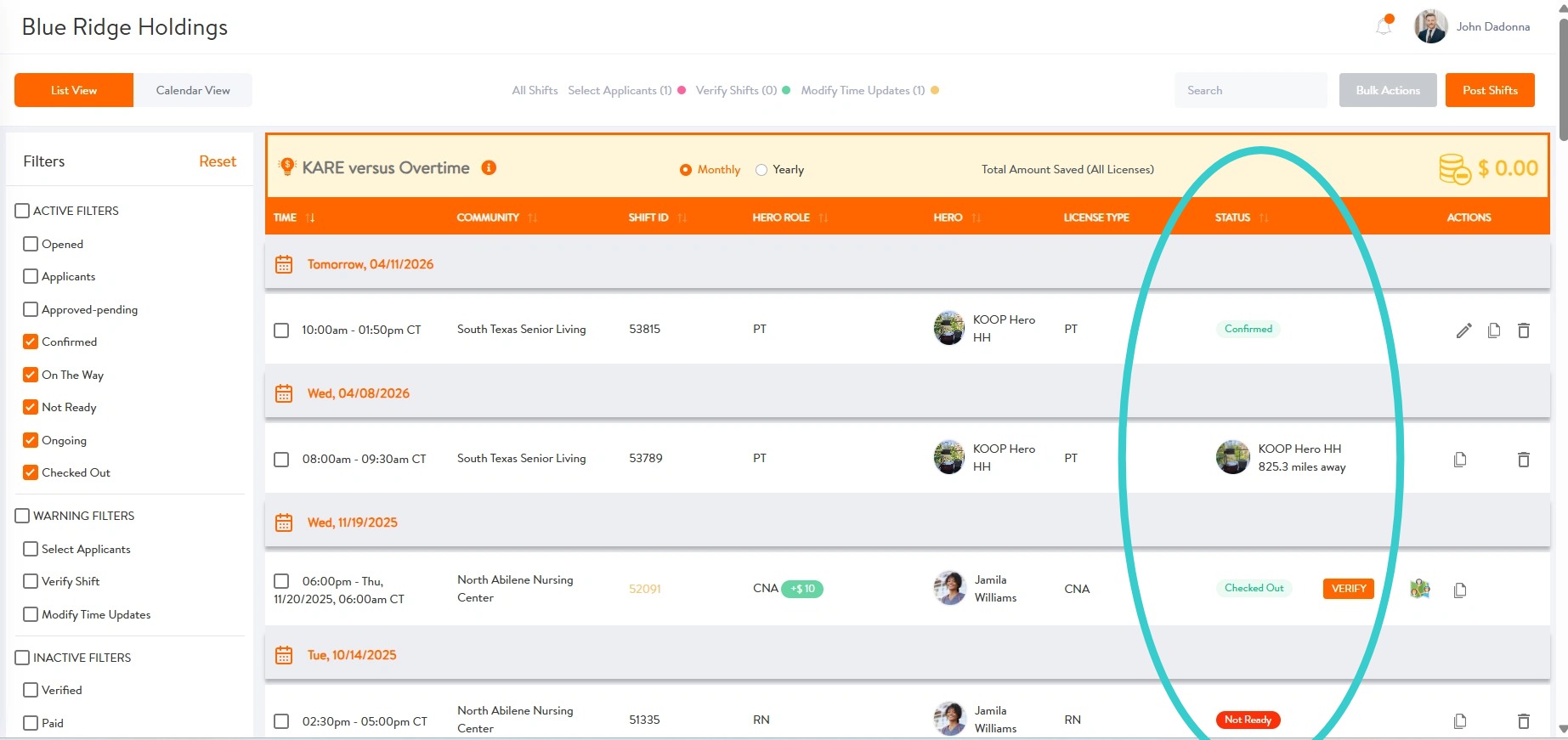
Task: Open John Dadonna's profile avatar
Action: pos(1431,26)
